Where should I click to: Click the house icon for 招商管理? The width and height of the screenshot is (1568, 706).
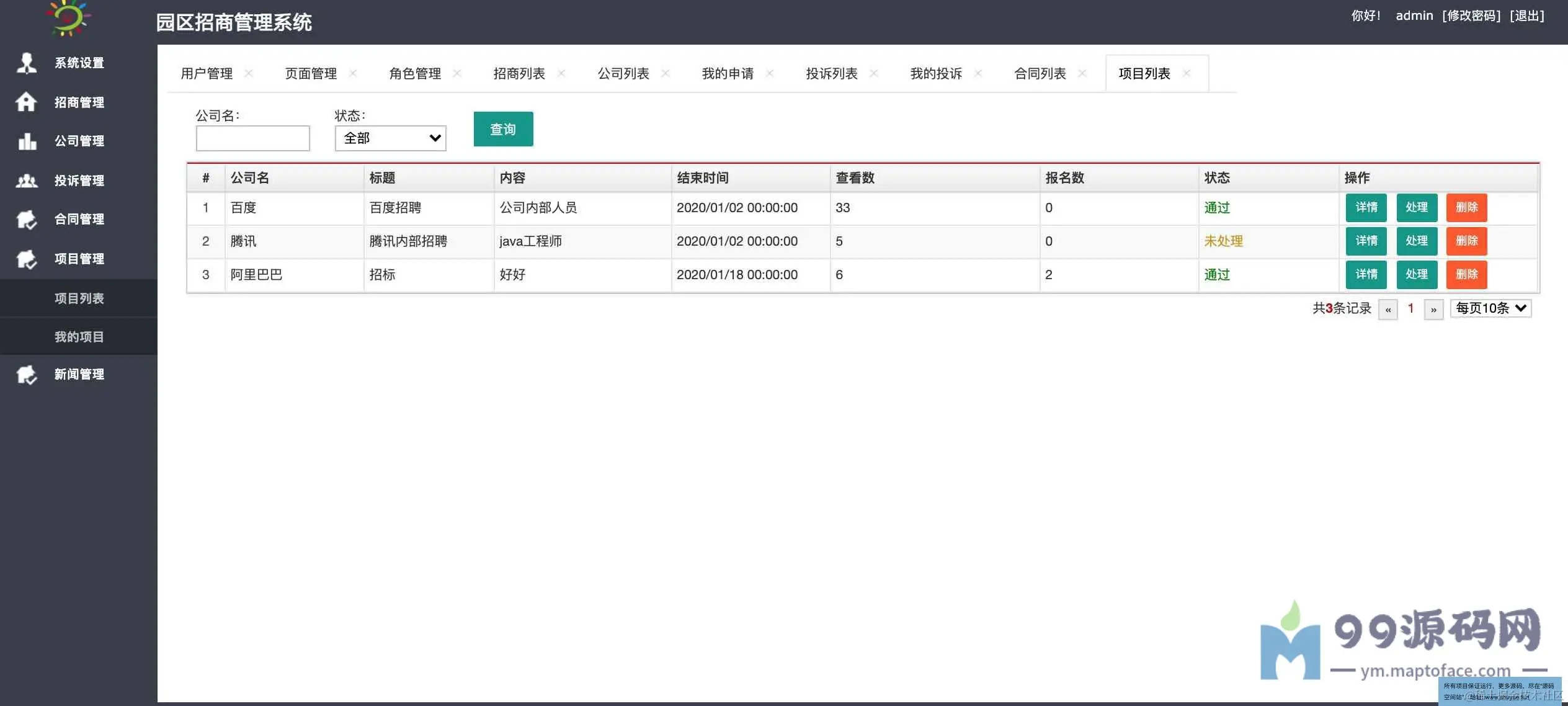[26, 102]
